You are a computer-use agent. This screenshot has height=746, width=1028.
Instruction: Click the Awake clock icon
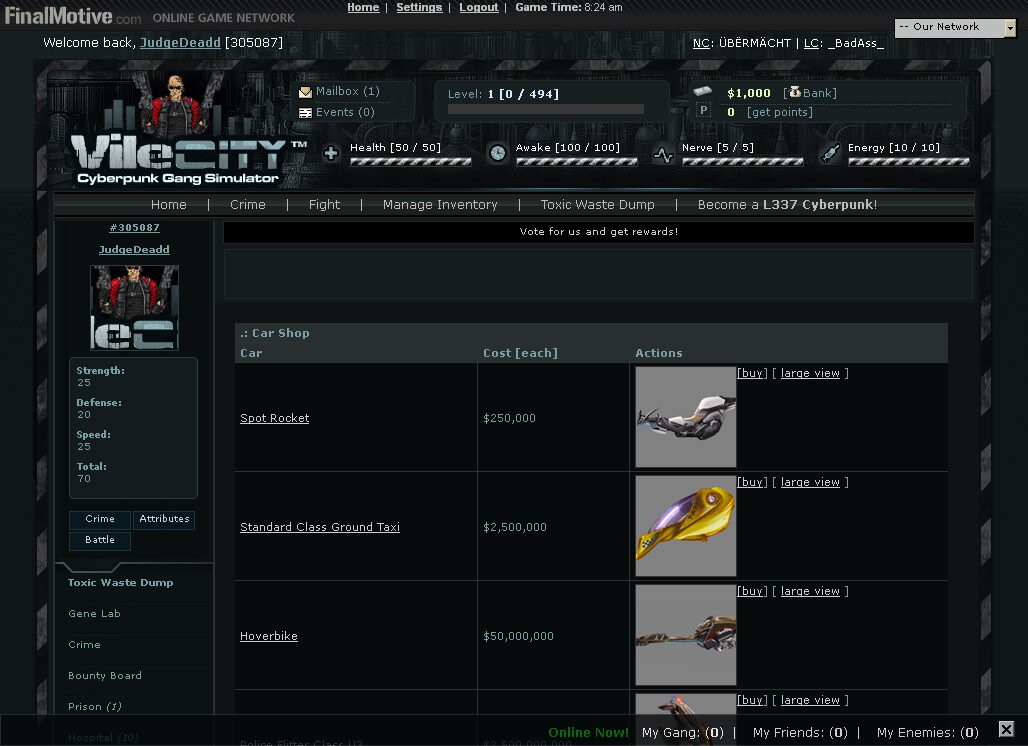[497, 153]
